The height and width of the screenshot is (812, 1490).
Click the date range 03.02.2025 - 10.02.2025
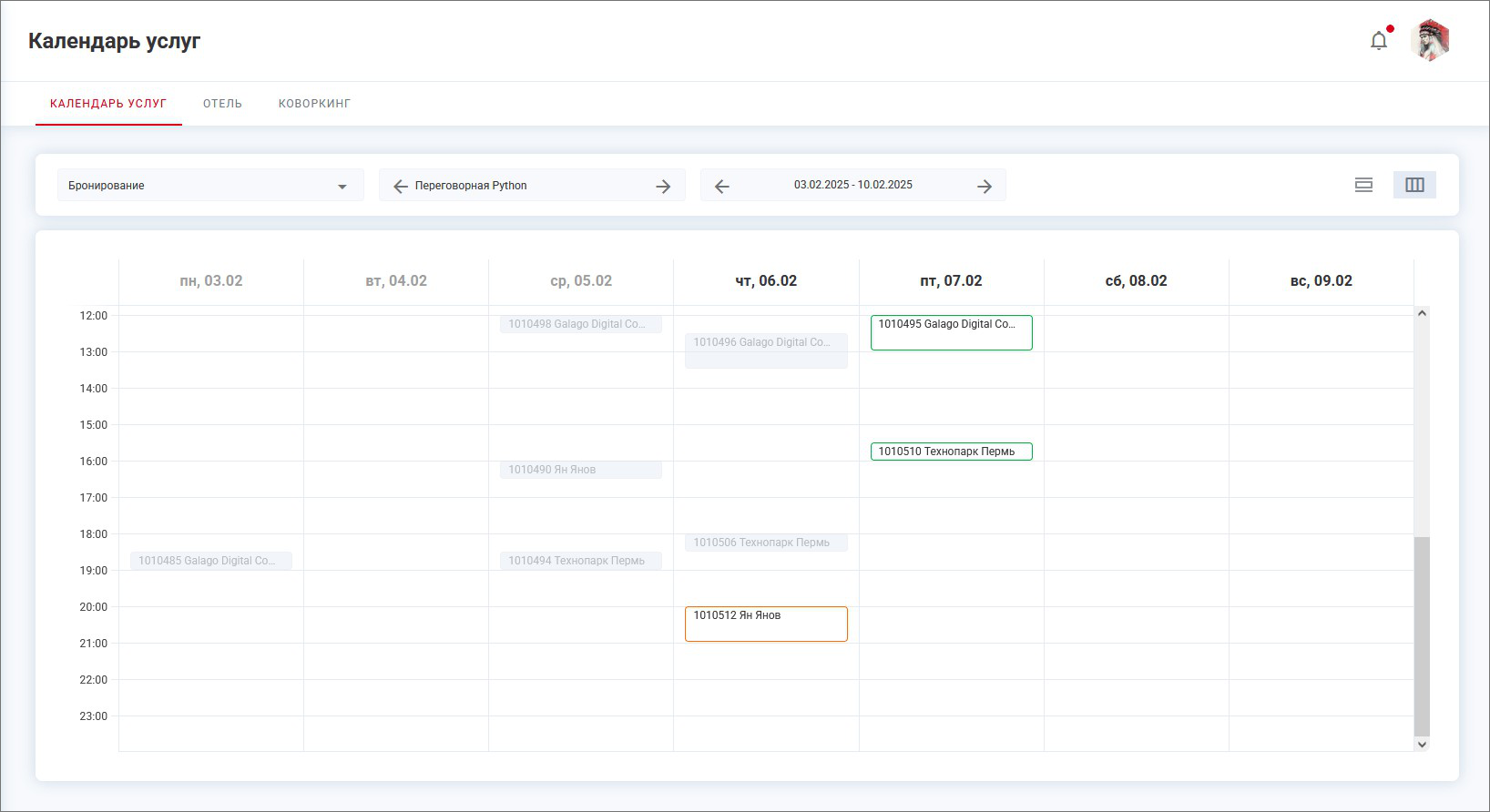pos(852,185)
